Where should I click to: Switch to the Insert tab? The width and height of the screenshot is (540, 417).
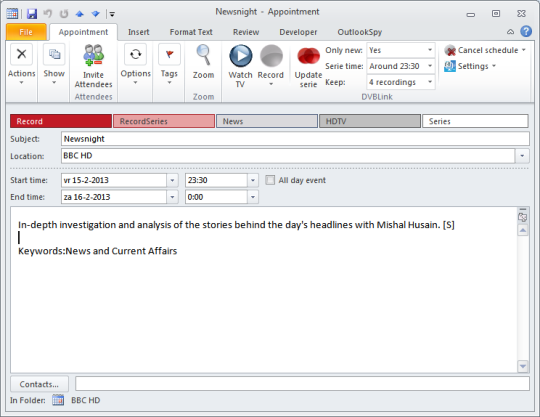pyautogui.click(x=139, y=32)
